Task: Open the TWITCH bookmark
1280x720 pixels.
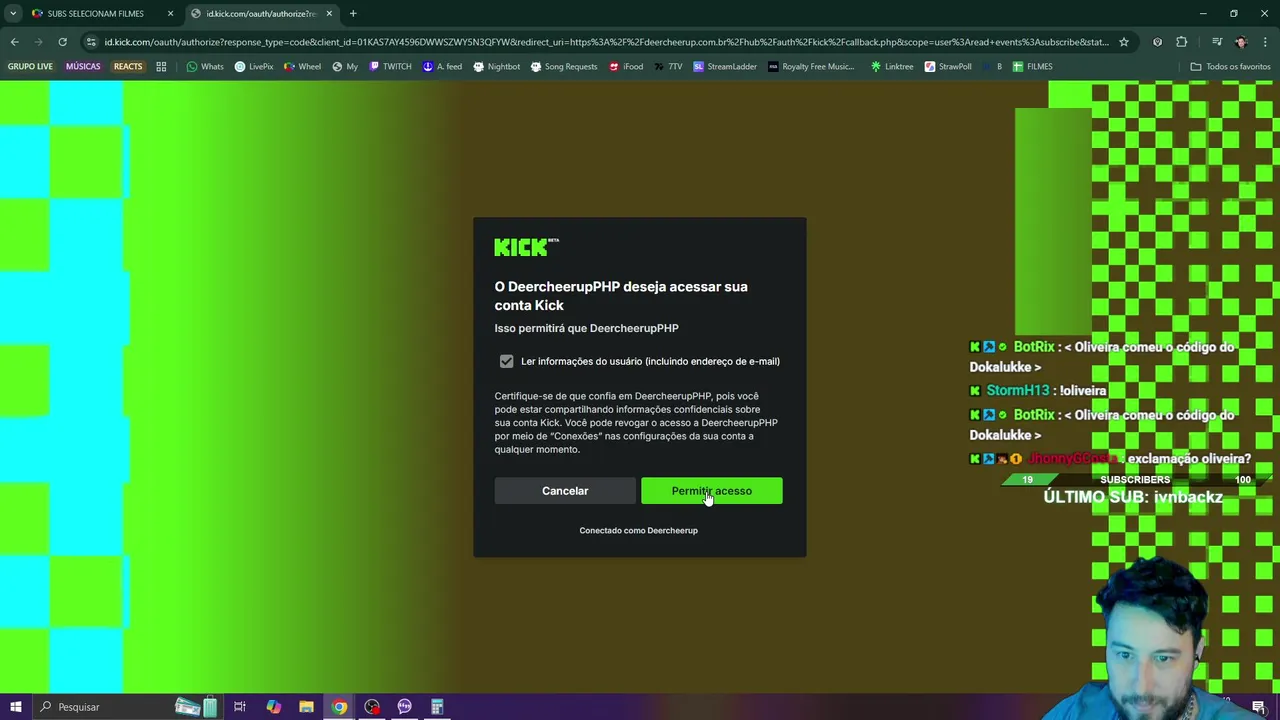Action: click(x=390, y=67)
